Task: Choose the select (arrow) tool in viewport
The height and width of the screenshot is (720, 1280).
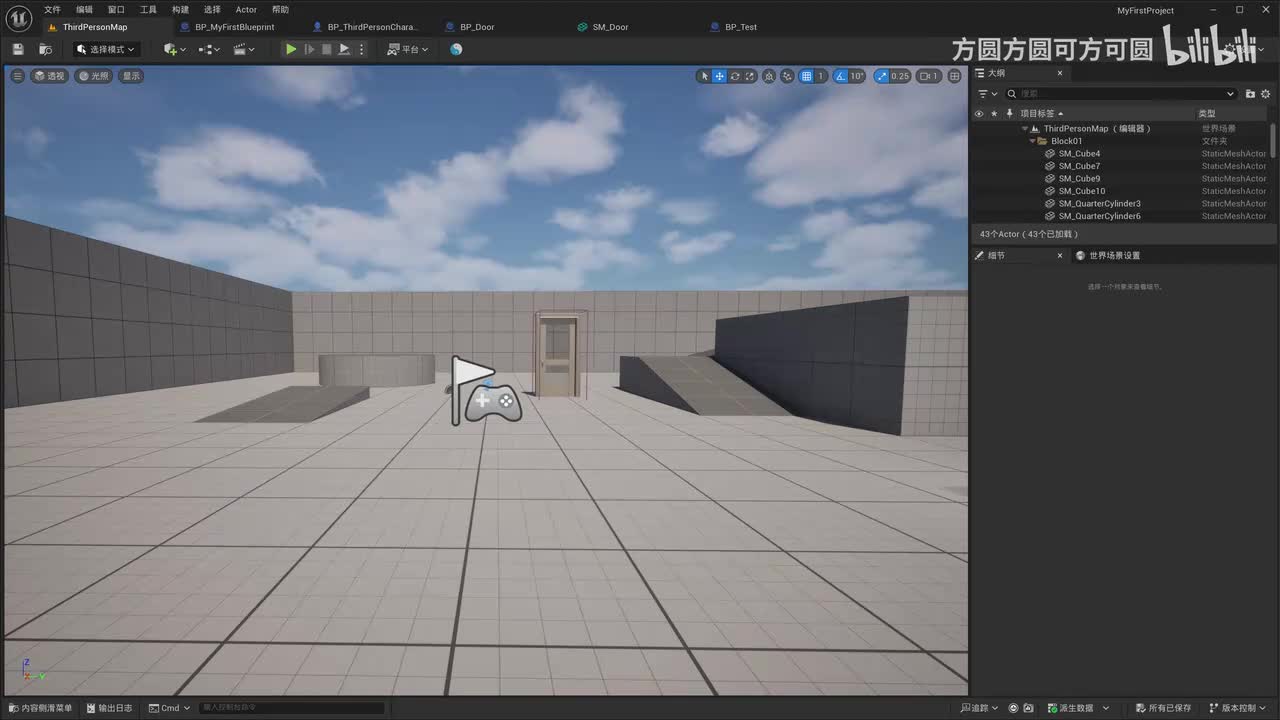Action: pos(704,76)
